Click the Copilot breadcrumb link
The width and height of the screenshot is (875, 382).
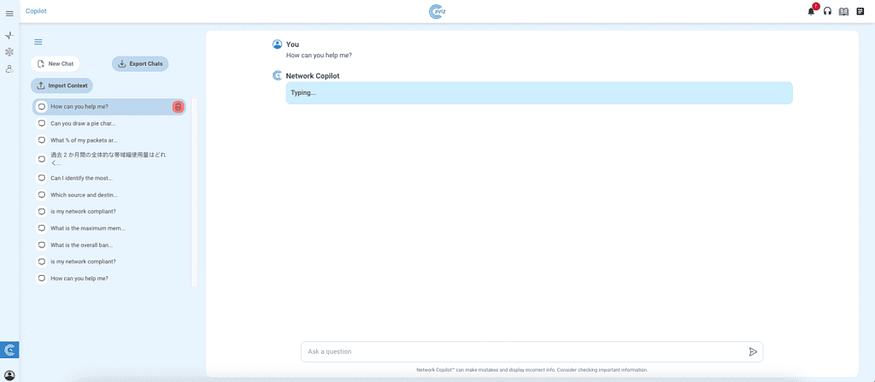tap(36, 11)
